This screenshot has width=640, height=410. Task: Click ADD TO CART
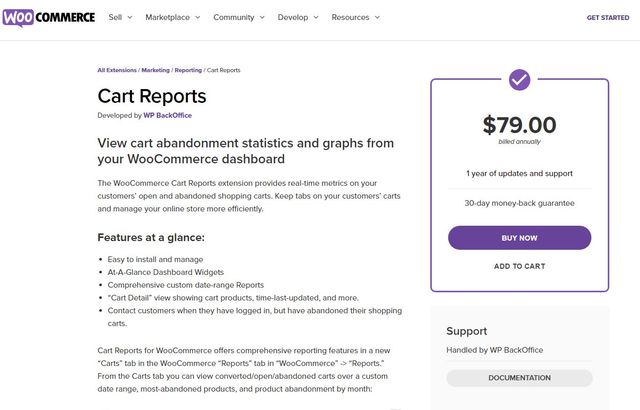519,266
